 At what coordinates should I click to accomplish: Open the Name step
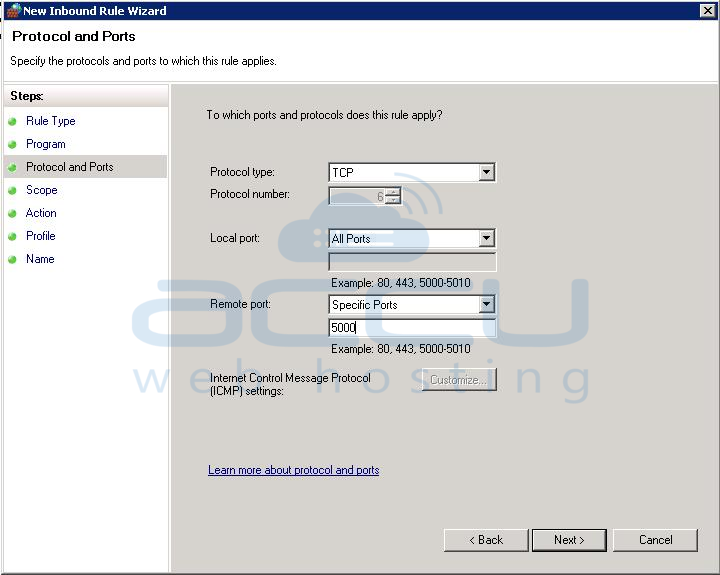(40, 259)
